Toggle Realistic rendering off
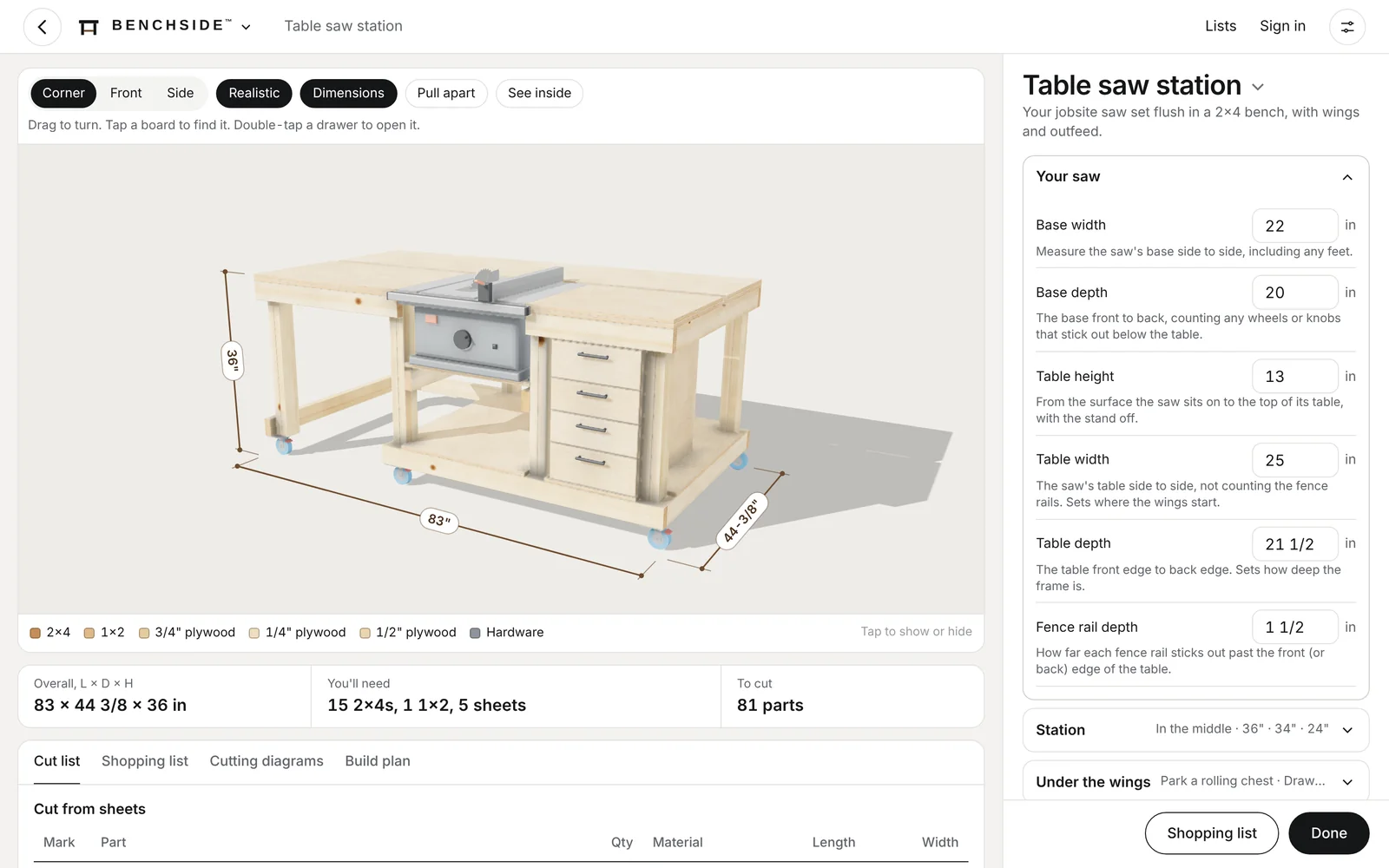The height and width of the screenshot is (868, 1389). 254,93
